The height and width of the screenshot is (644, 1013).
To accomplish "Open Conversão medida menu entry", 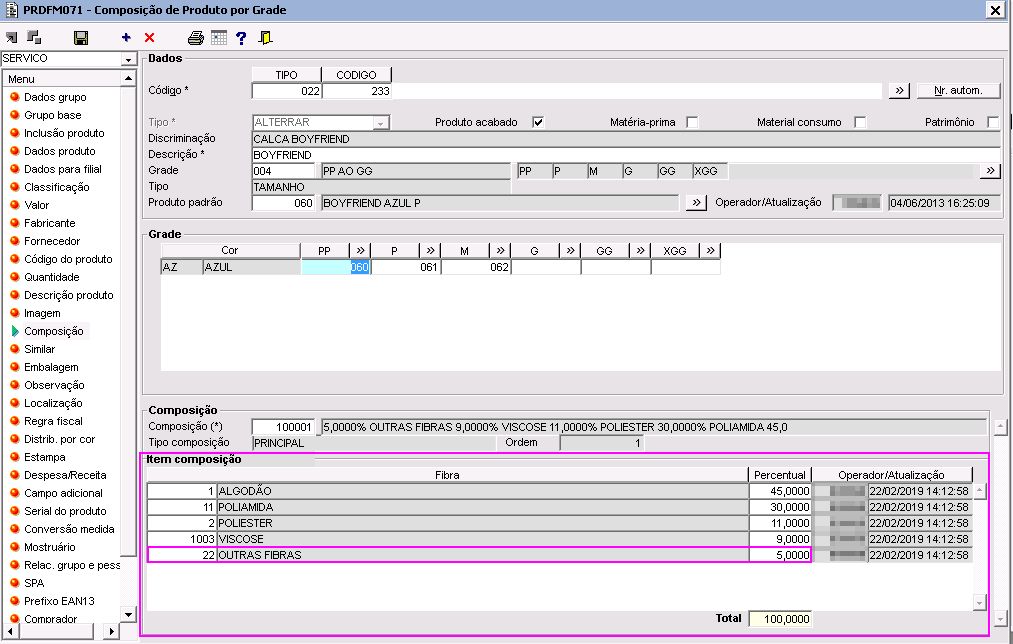I will (x=69, y=529).
